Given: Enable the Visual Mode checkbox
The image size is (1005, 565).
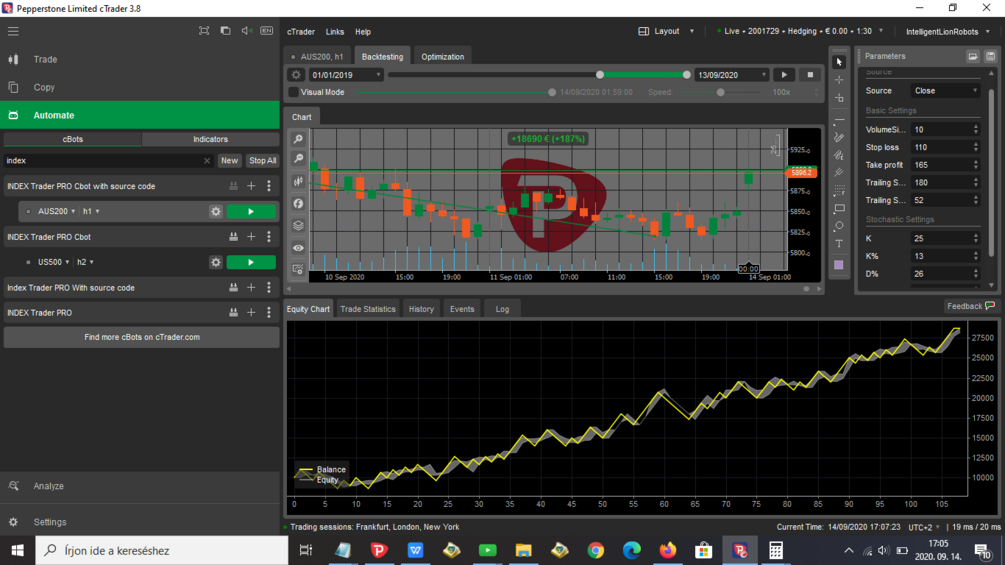Looking at the screenshot, I should click(294, 92).
